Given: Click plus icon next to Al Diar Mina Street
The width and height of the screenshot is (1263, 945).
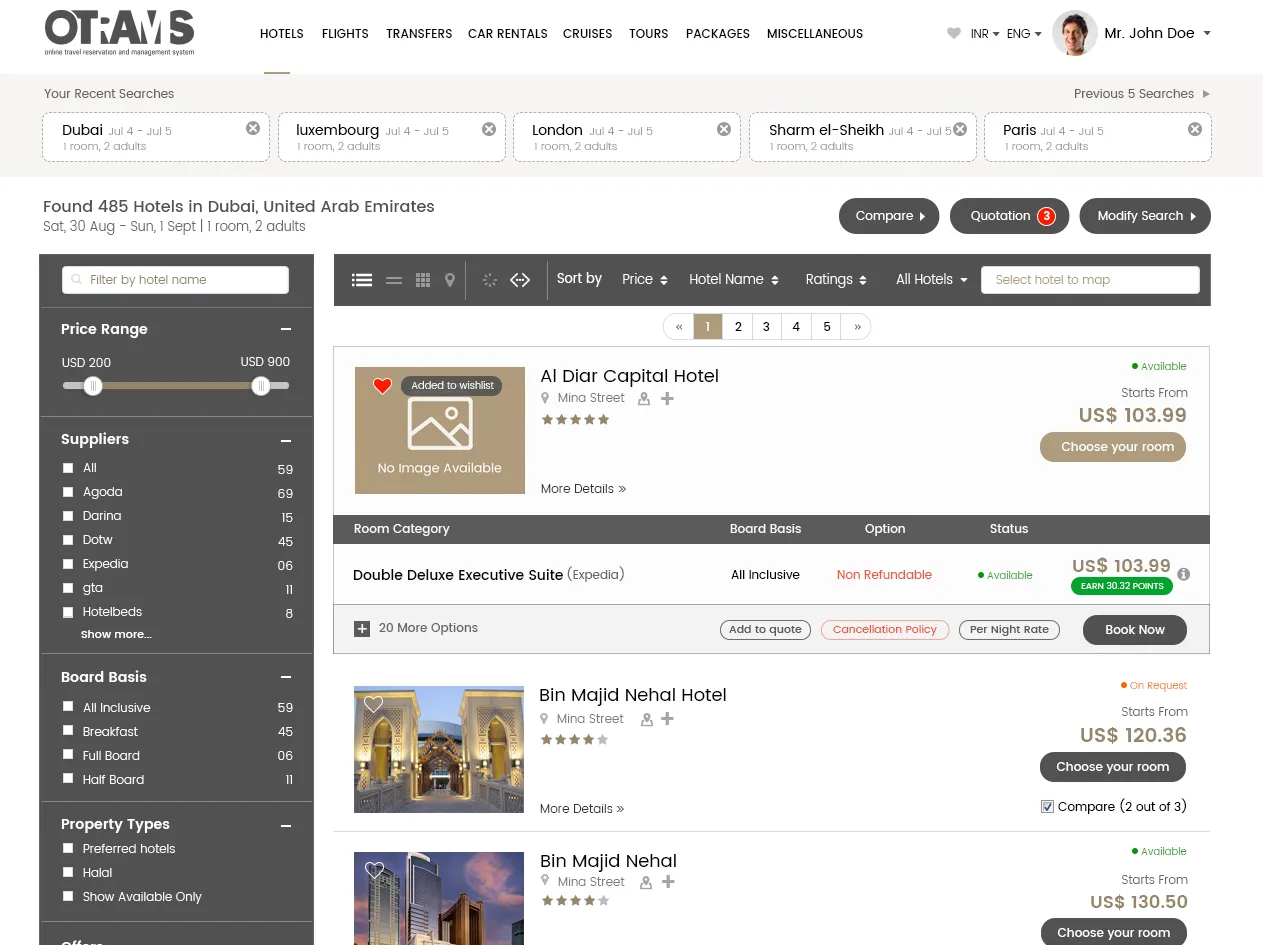Looking at the screenshot, I should click(x=668, y=398).
